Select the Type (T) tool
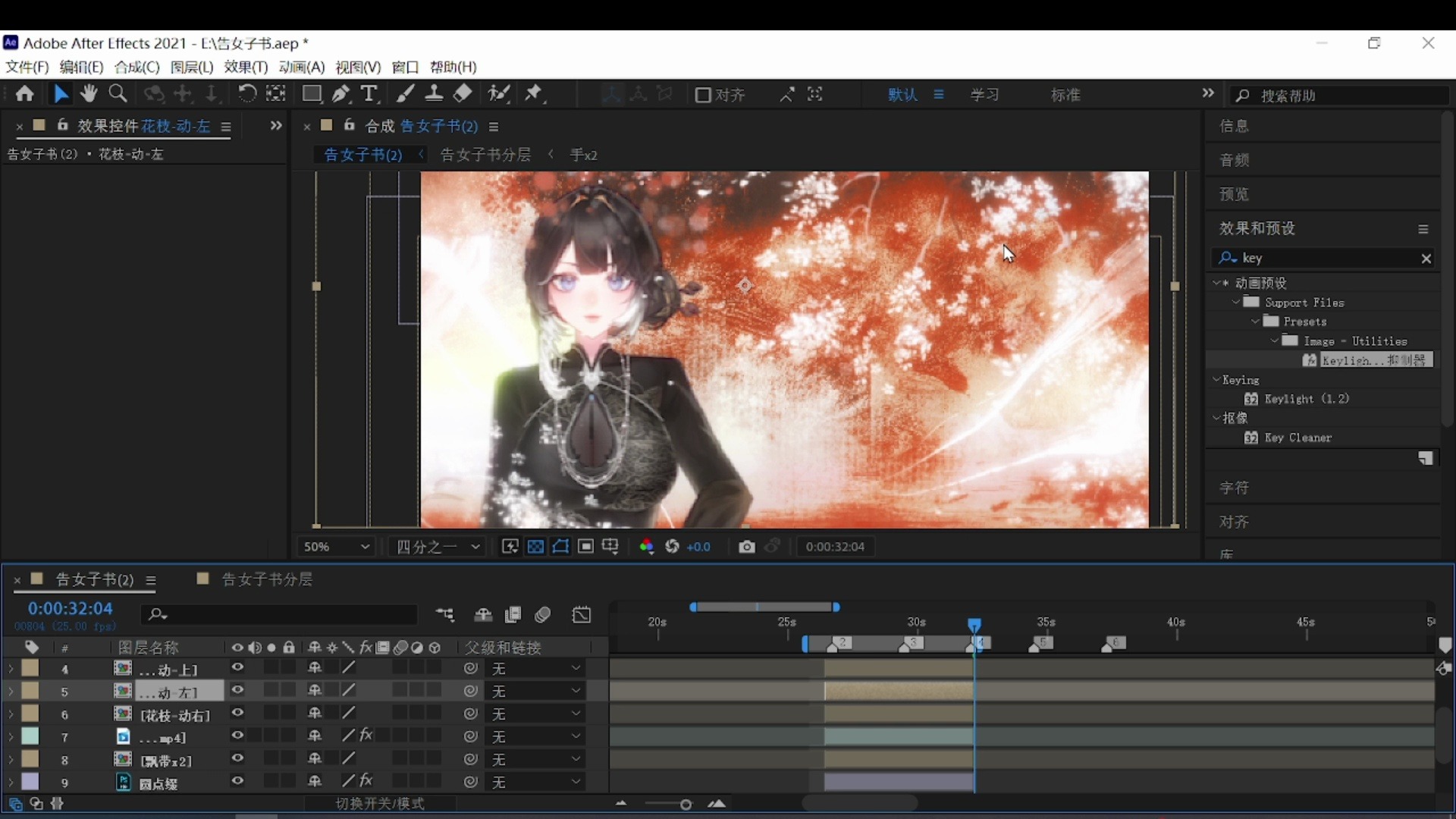 tap(369, 94)
